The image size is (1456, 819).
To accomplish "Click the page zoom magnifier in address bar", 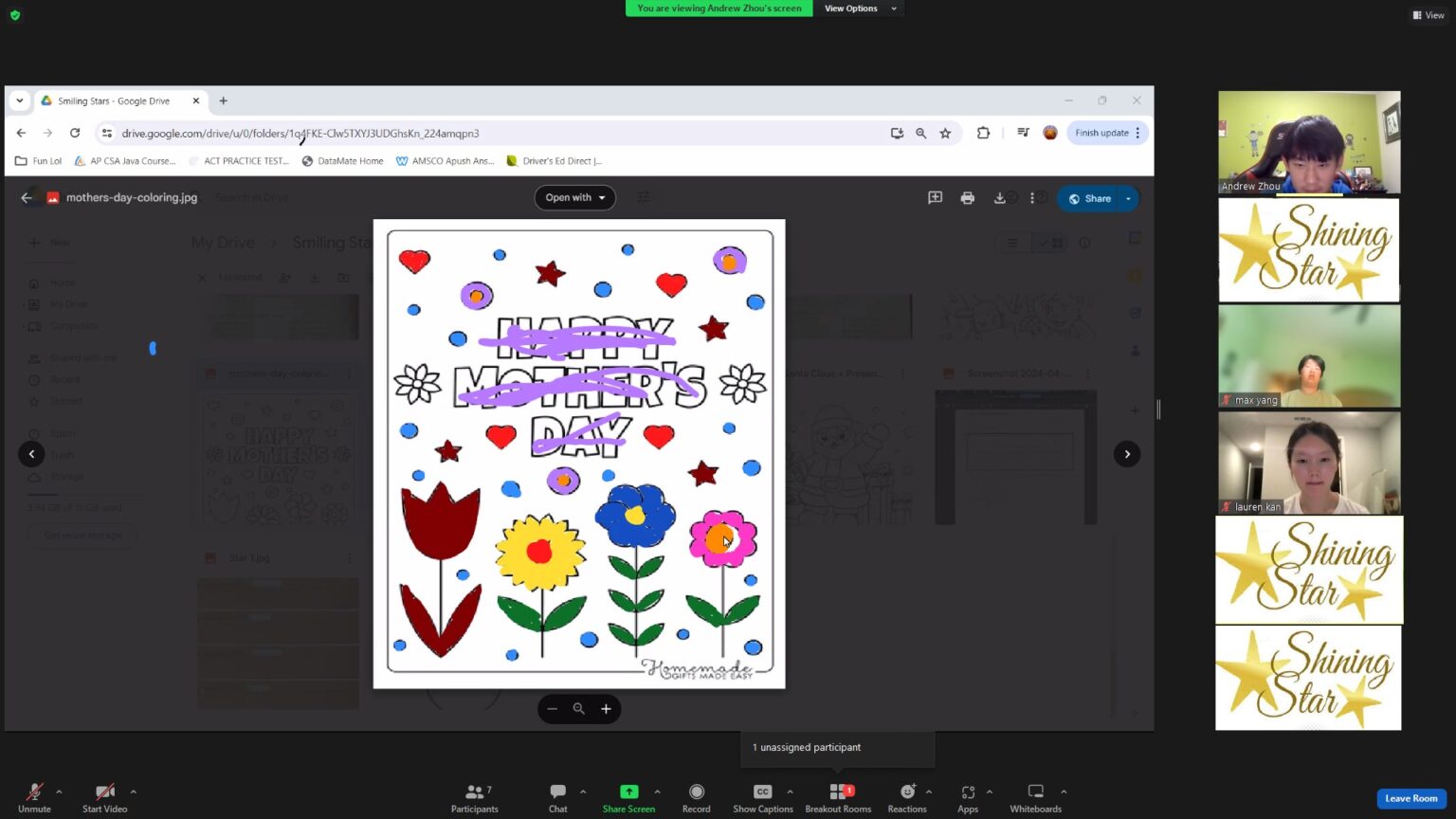I will tap(920, 134).
